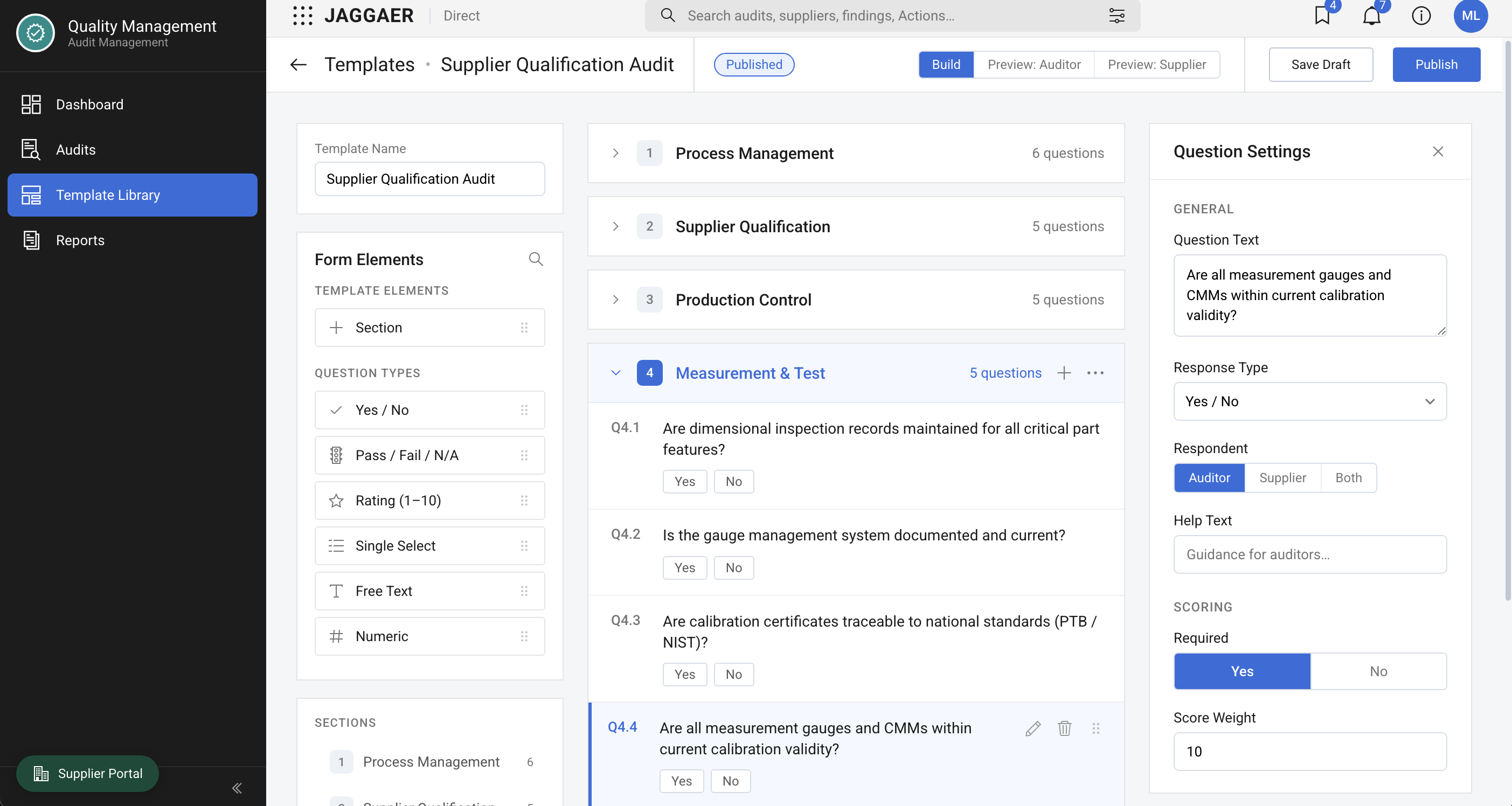Go back using the left arrow

click(x=298, y=65)
